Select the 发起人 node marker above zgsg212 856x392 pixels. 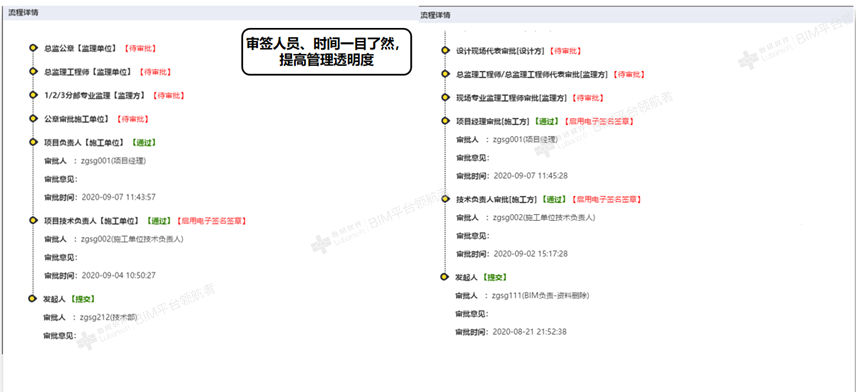click(33, 299)
